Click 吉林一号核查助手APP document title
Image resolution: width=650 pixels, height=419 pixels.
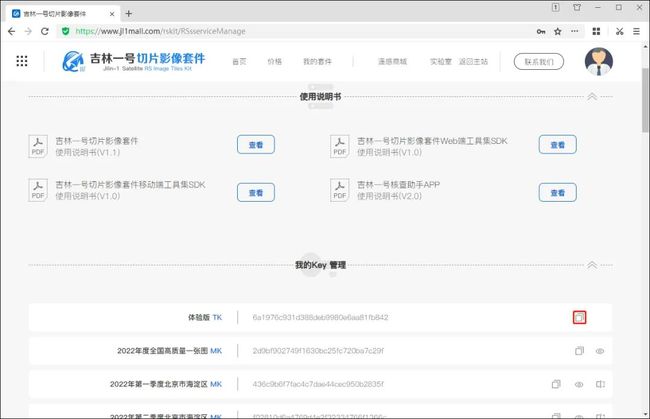(398, 184)
